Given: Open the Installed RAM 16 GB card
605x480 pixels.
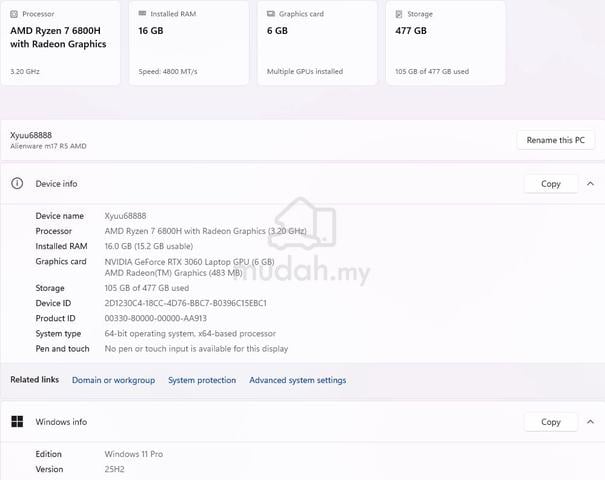Looking at the screenshot, I should (x=189, y=42).
